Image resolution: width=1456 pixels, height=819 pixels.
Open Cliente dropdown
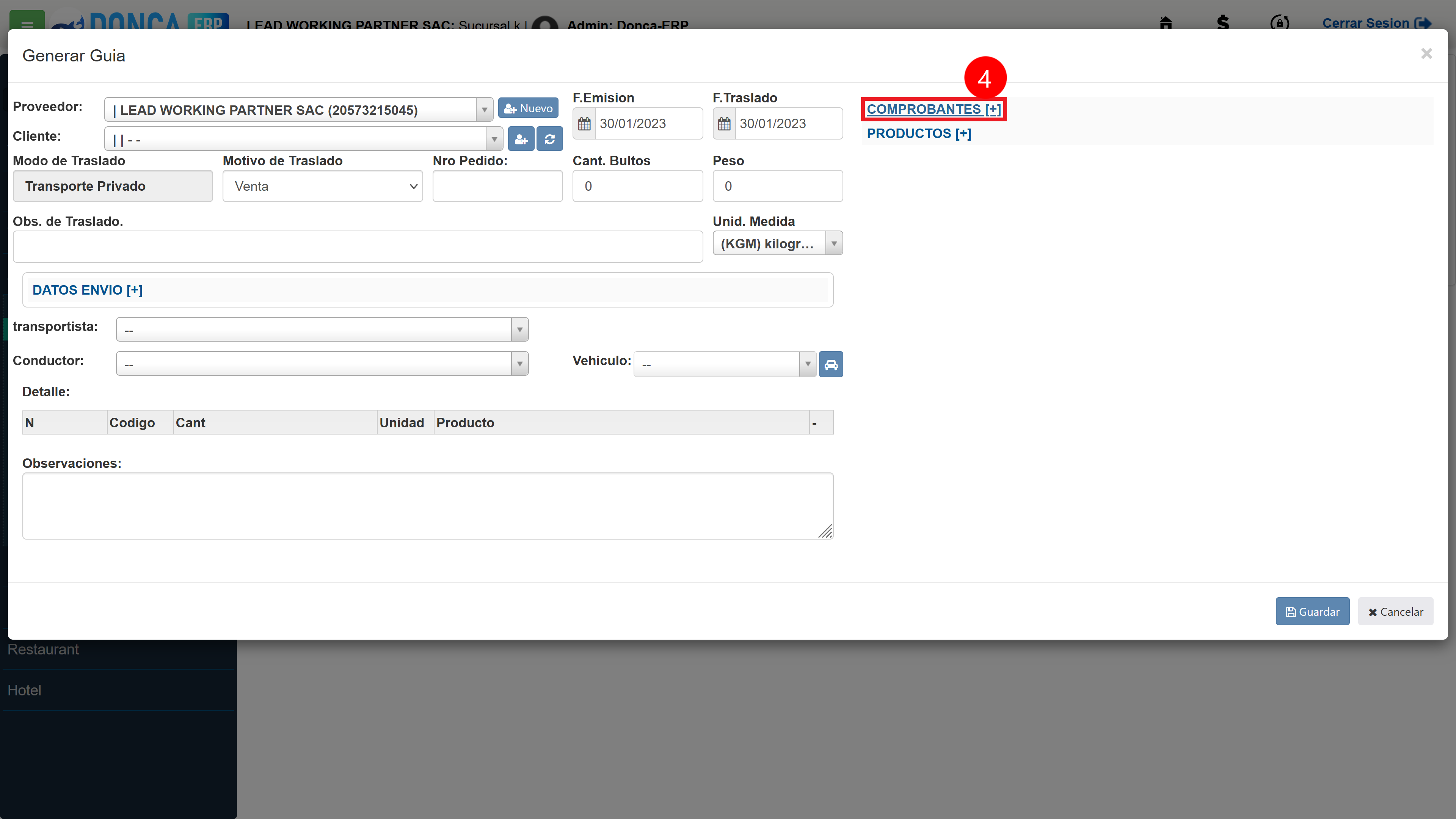pos(303,139)
